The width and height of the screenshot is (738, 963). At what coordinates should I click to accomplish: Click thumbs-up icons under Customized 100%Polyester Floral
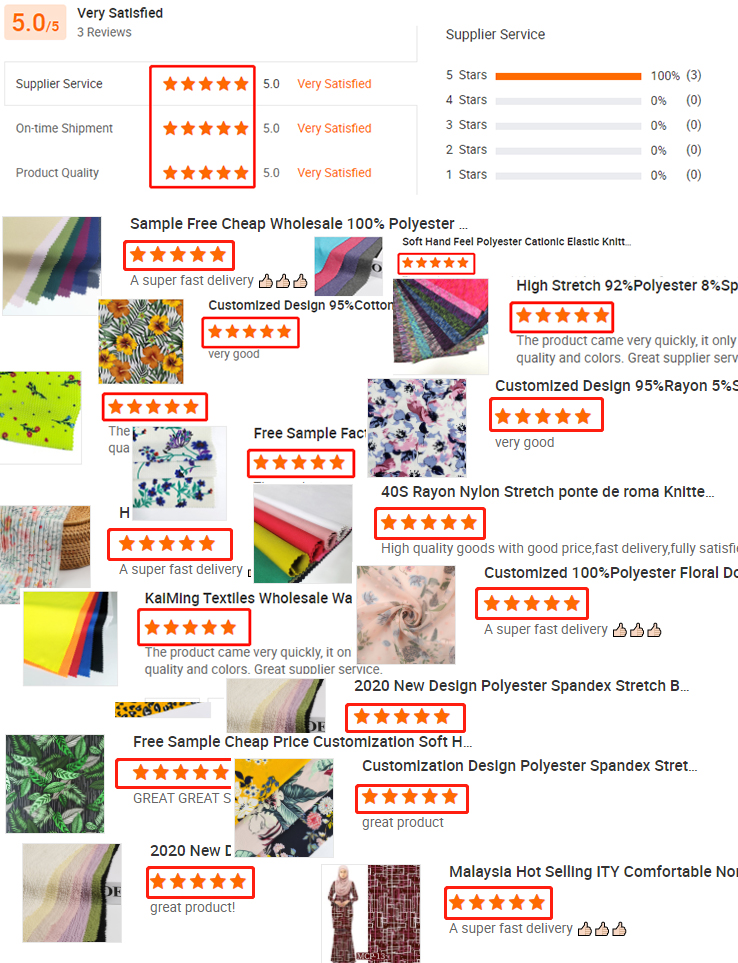[x=637, y=630]
